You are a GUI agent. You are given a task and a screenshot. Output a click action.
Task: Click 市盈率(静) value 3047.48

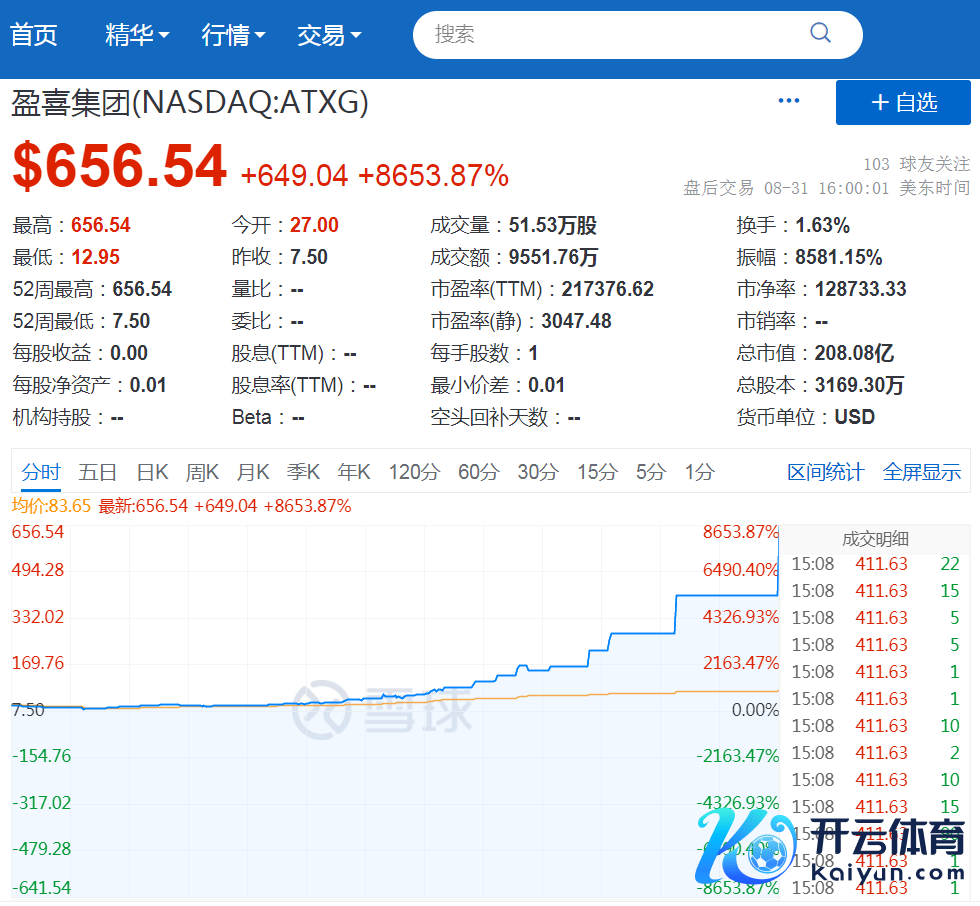pos(576,321)
